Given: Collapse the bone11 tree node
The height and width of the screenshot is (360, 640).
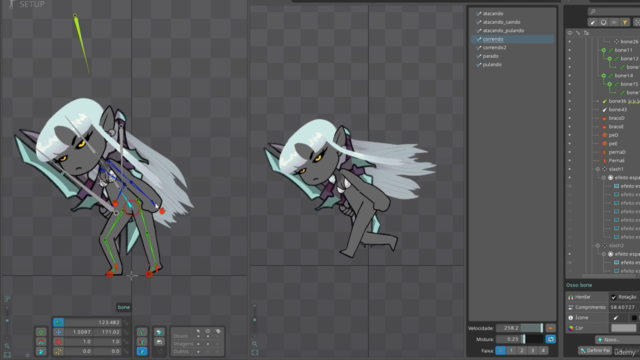Looking at the screenshot, I should coord(604,50).
